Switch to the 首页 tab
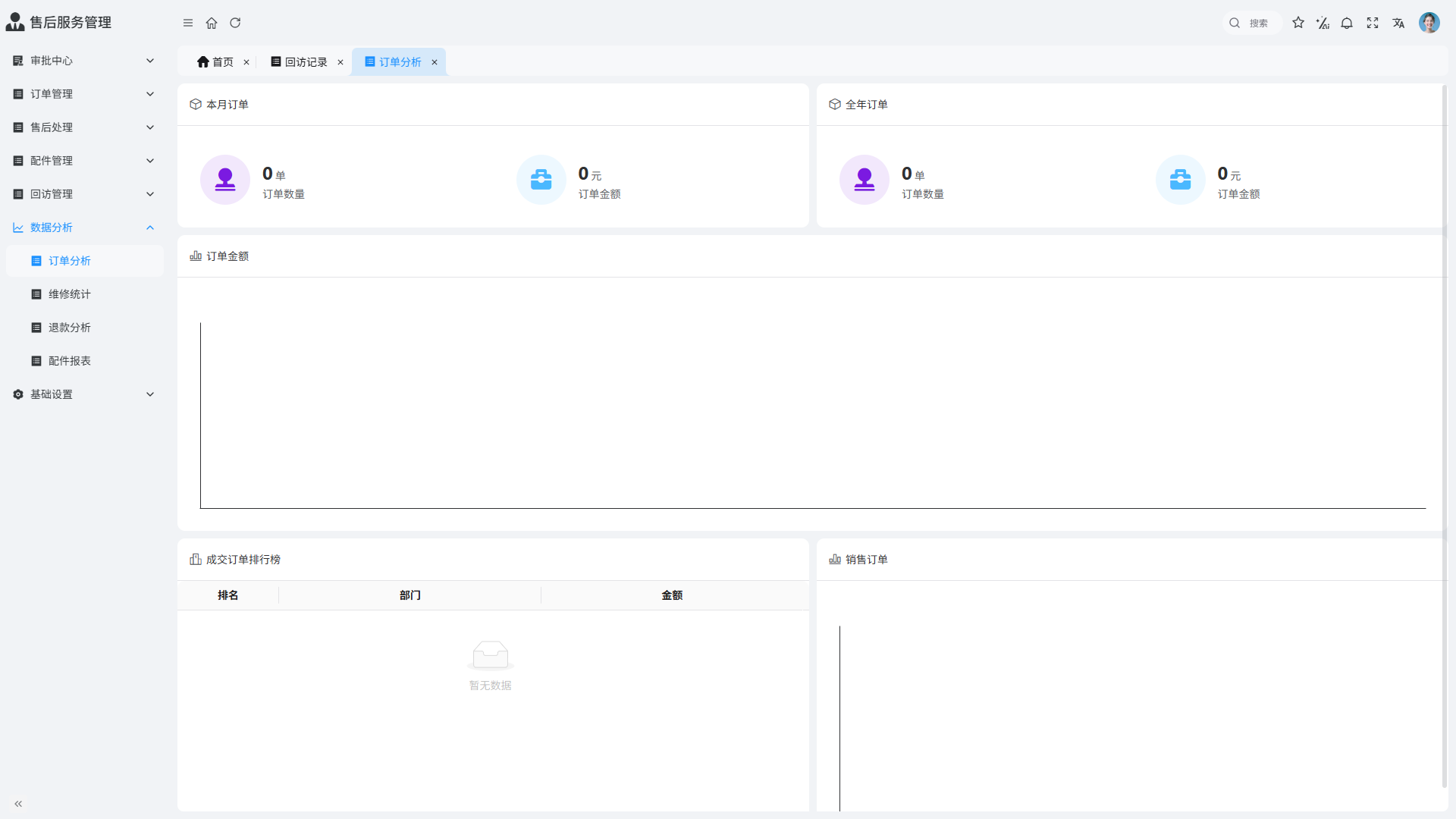Screen dimensions: 1456x819 (x=215, y=62)
